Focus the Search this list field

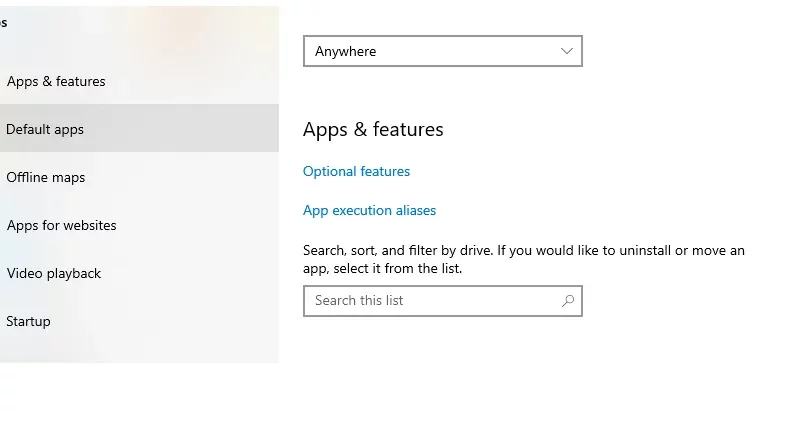click(x=443, y=301)
